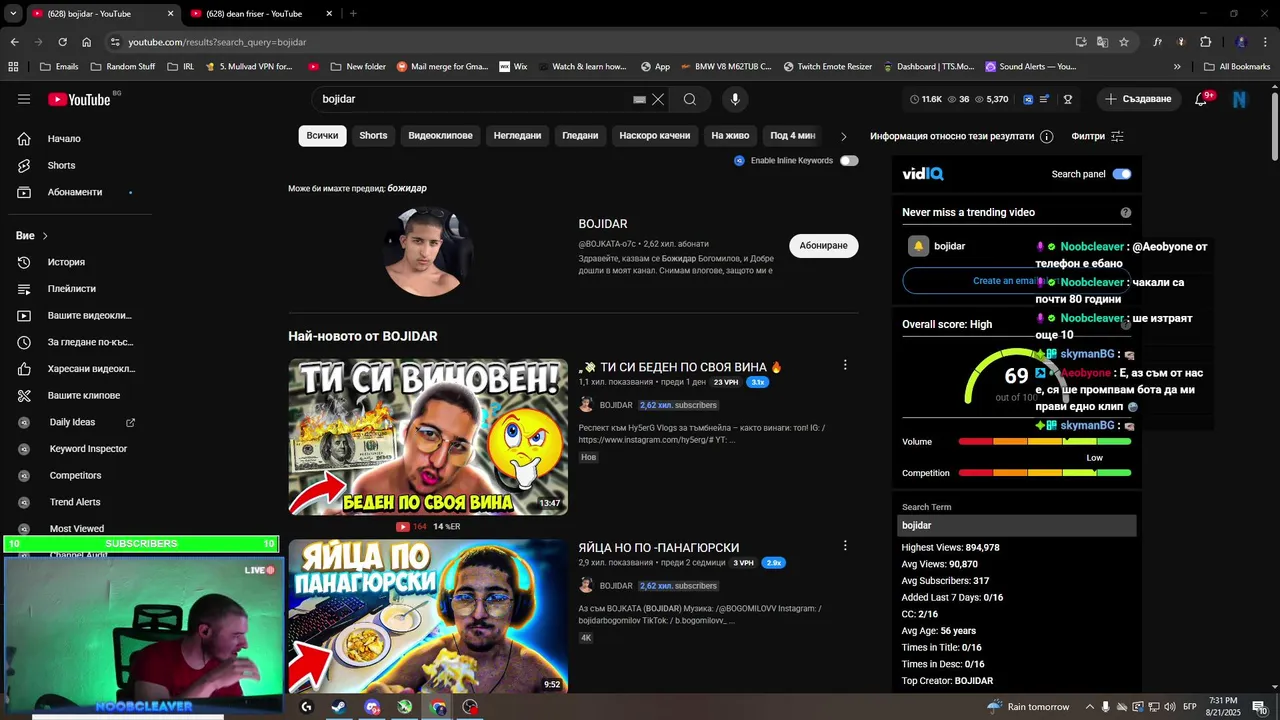Show hidden system tray icons
Screen dimensions: 1280x720
click(x=1090, y=707)
